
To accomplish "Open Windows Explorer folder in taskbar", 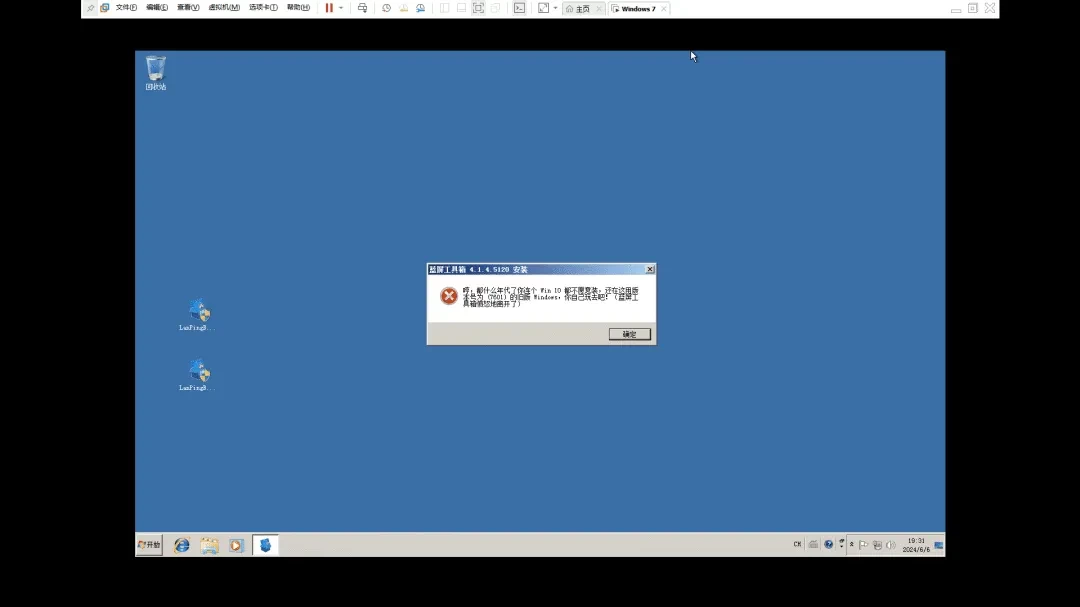I will click(x=209, y=545).
